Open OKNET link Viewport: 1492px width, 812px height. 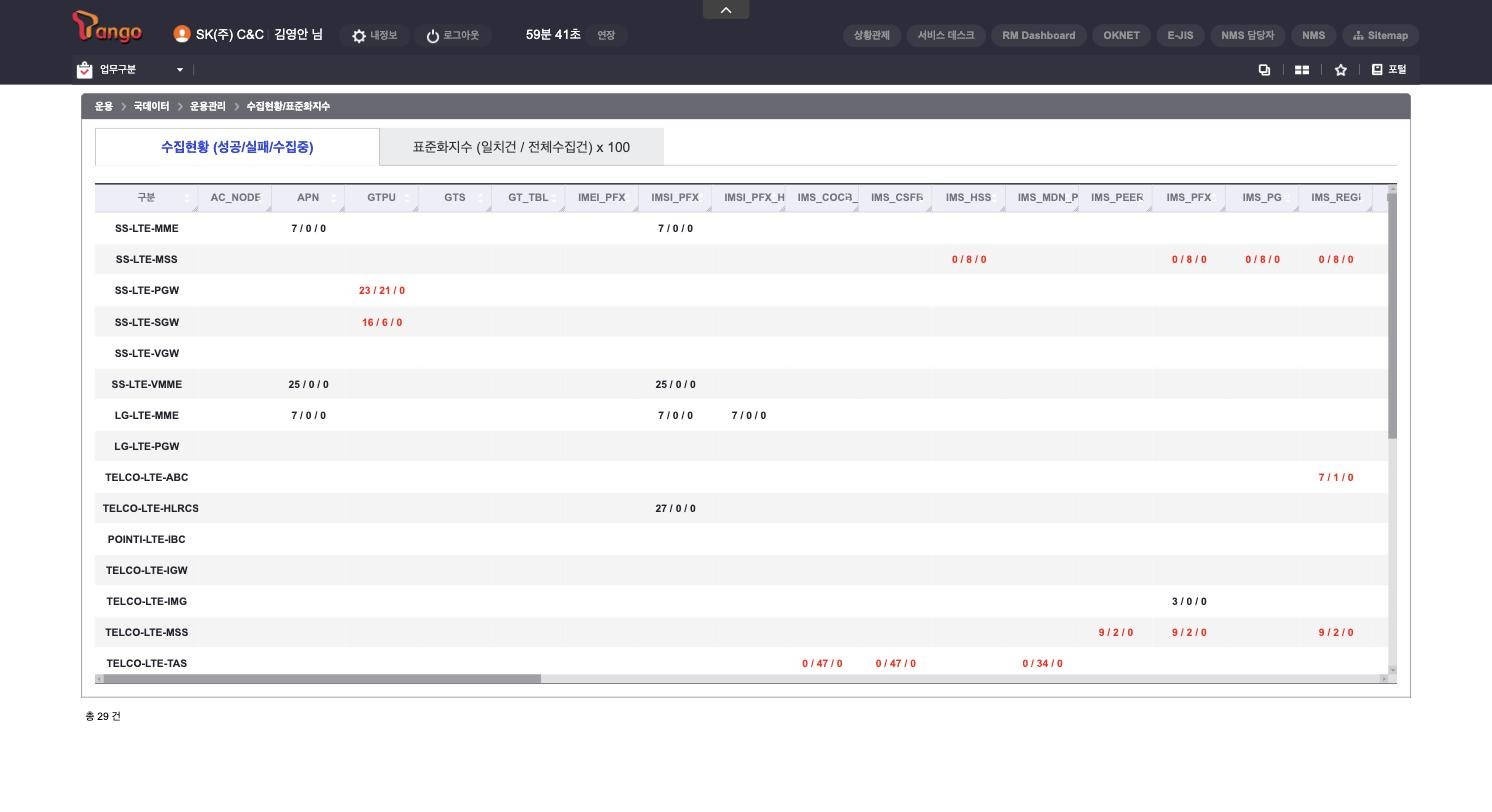pos(1122,35)
